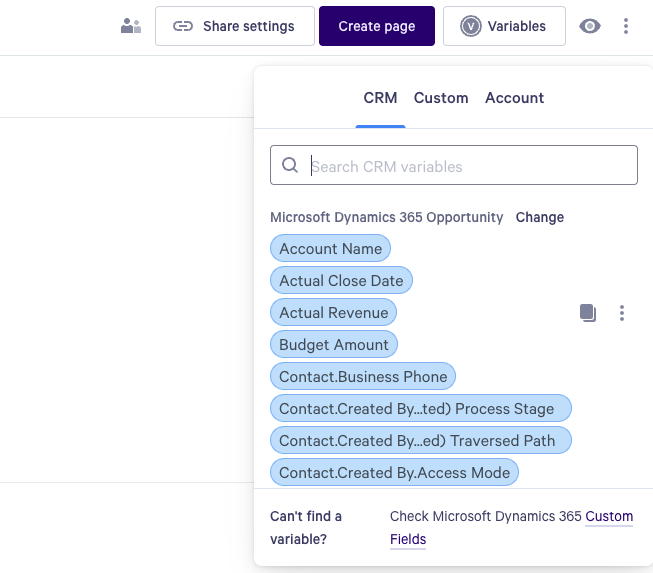
Task: Focus the Search CRM variables field
Action: (x=454, y=165)
